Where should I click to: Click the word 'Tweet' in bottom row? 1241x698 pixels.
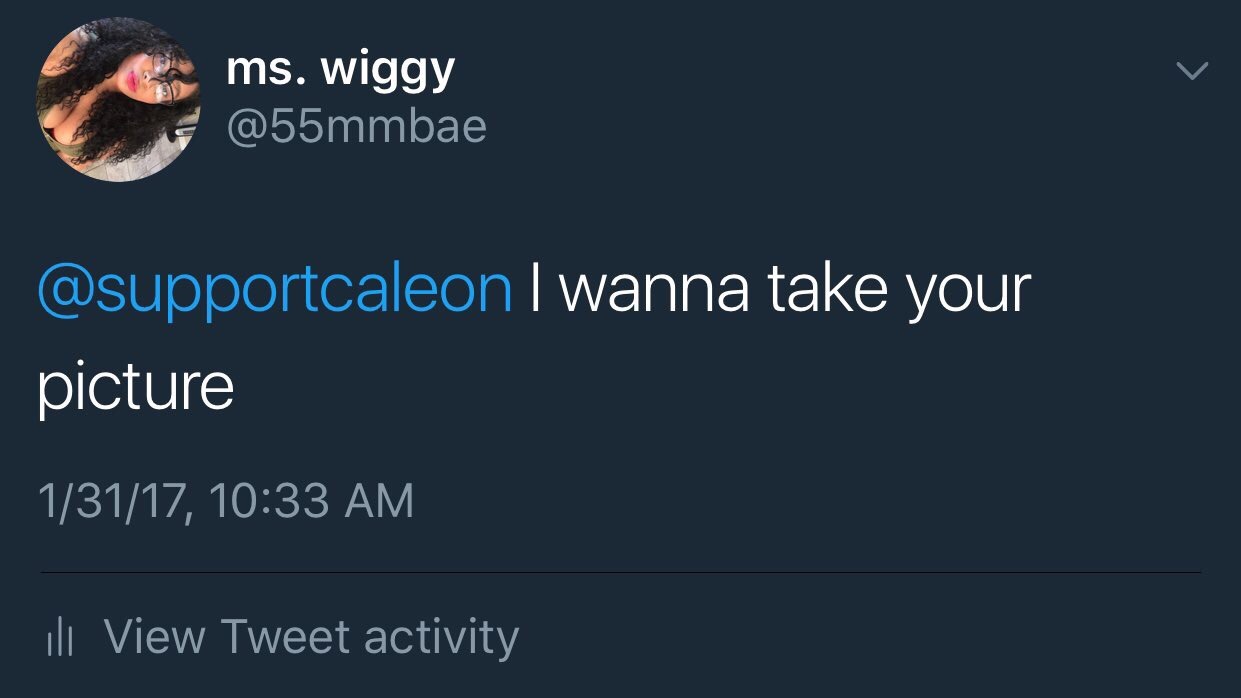click(285, 636)
